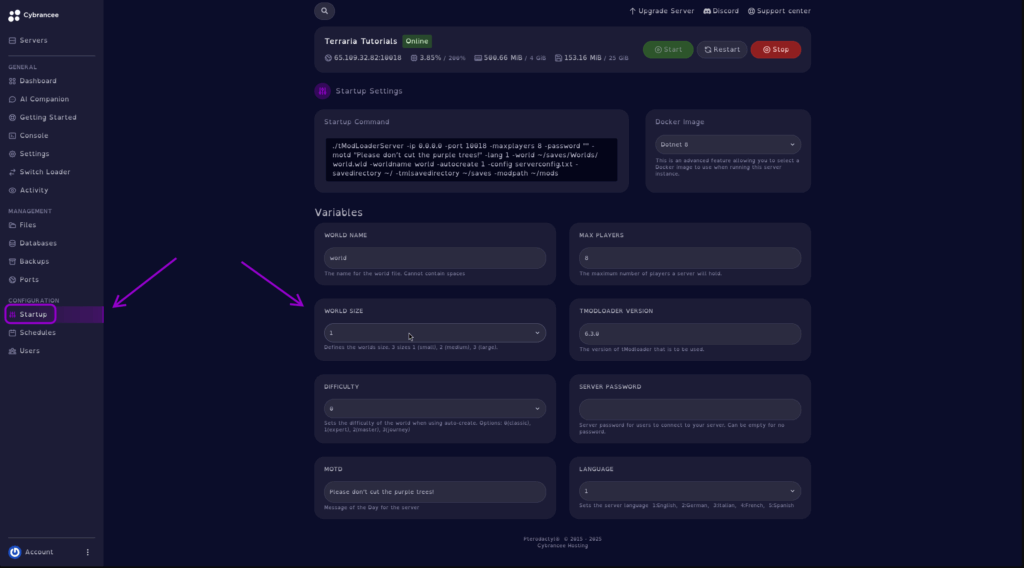Screen dimensions: 1024x568
Task: Click the Console terminal icon
Action: (x=12, y=136)
